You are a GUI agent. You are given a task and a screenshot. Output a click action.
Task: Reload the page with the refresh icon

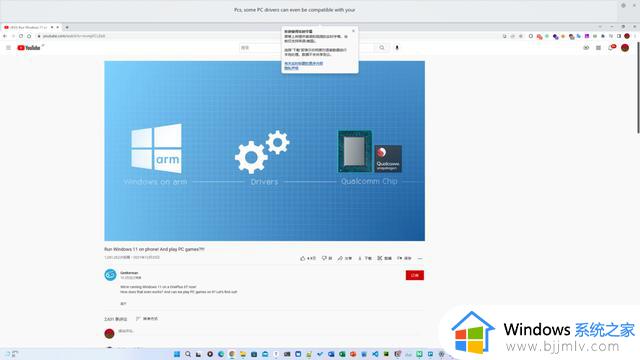[21, 36]
